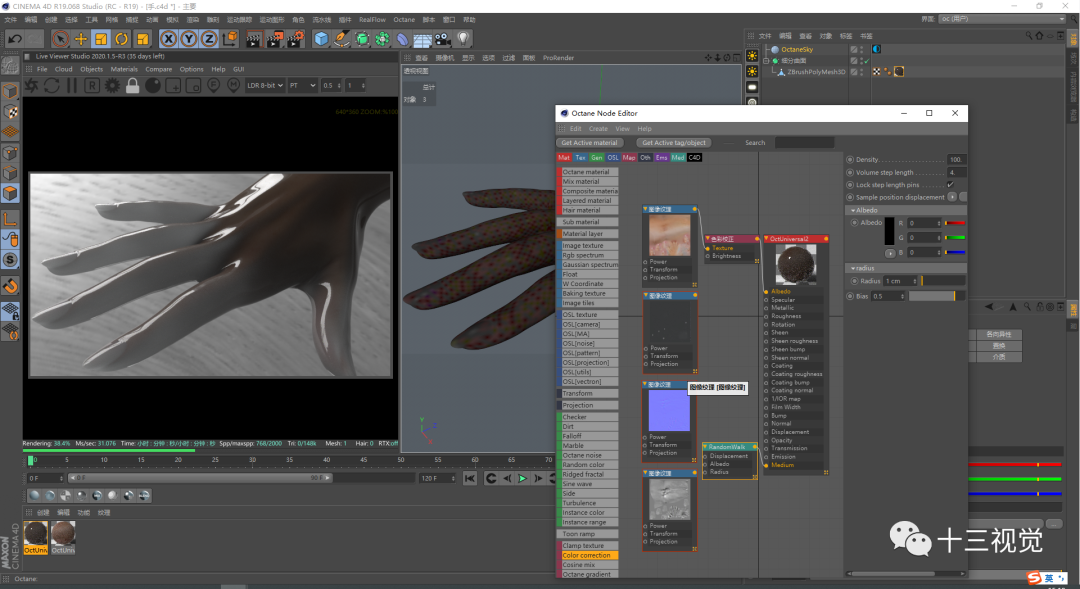Click the render region R icon
Screen dimensions: 1080x589
pos(92,85)
